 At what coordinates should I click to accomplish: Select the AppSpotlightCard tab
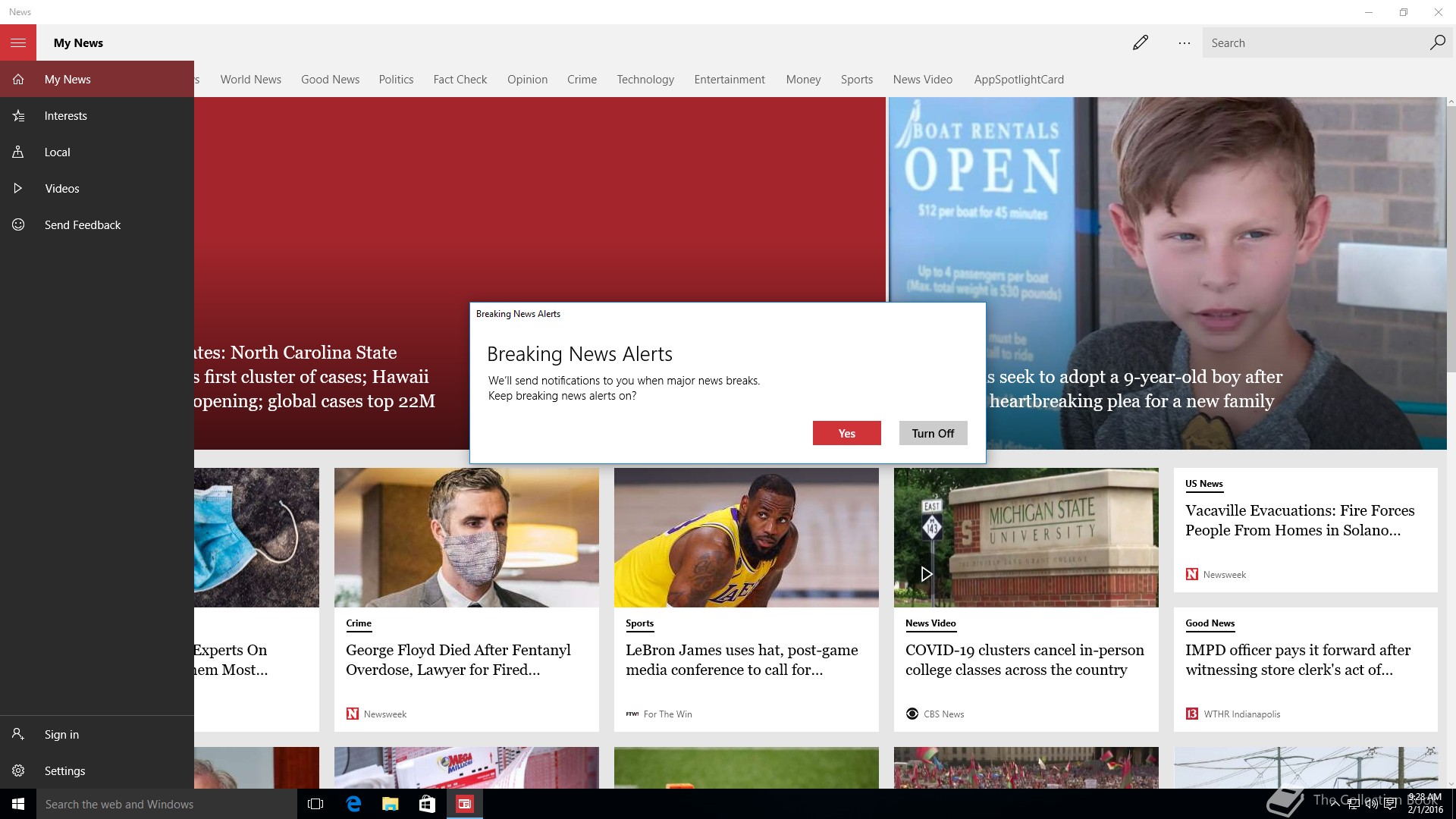click(x=1018, y=79)
